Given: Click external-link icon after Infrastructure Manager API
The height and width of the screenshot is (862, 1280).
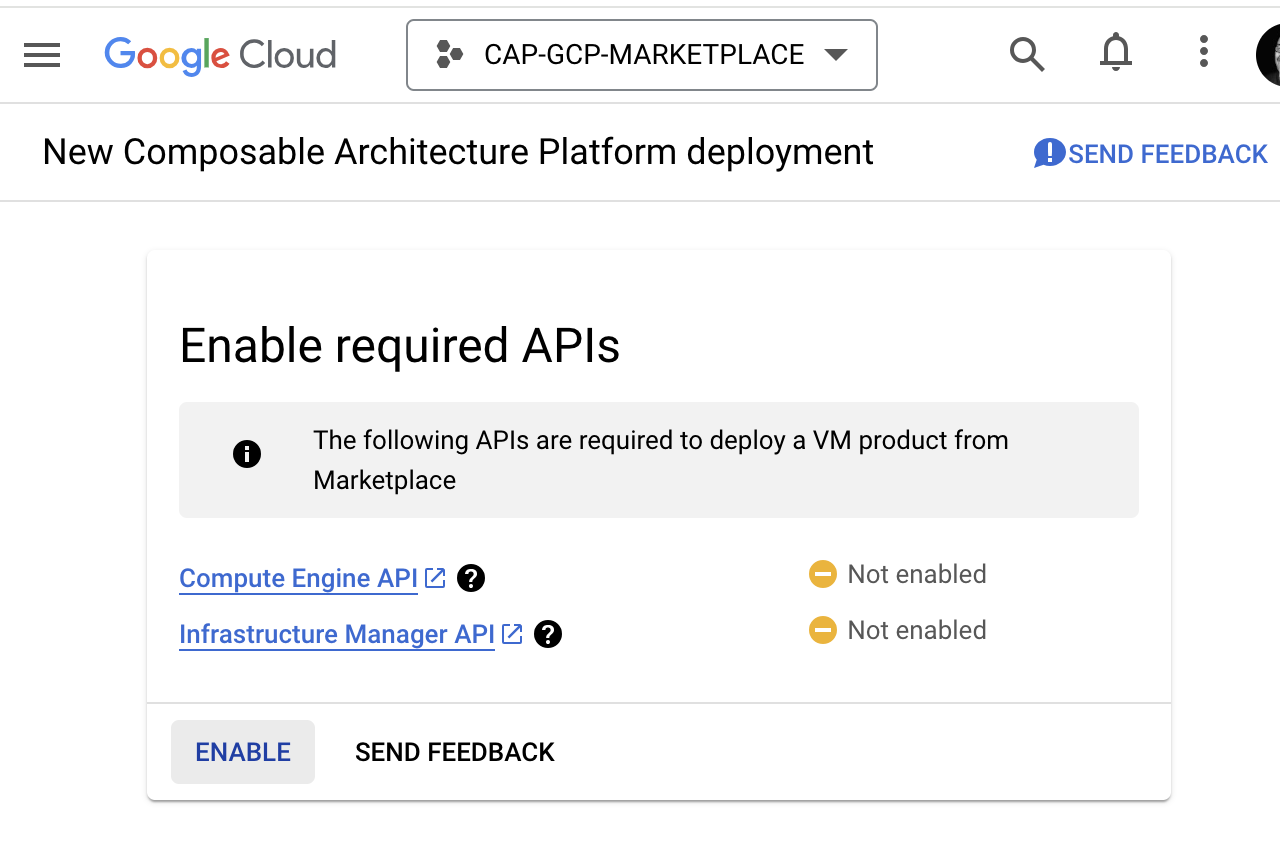Looking at the screenshot, I should click(x=512, y=634).
